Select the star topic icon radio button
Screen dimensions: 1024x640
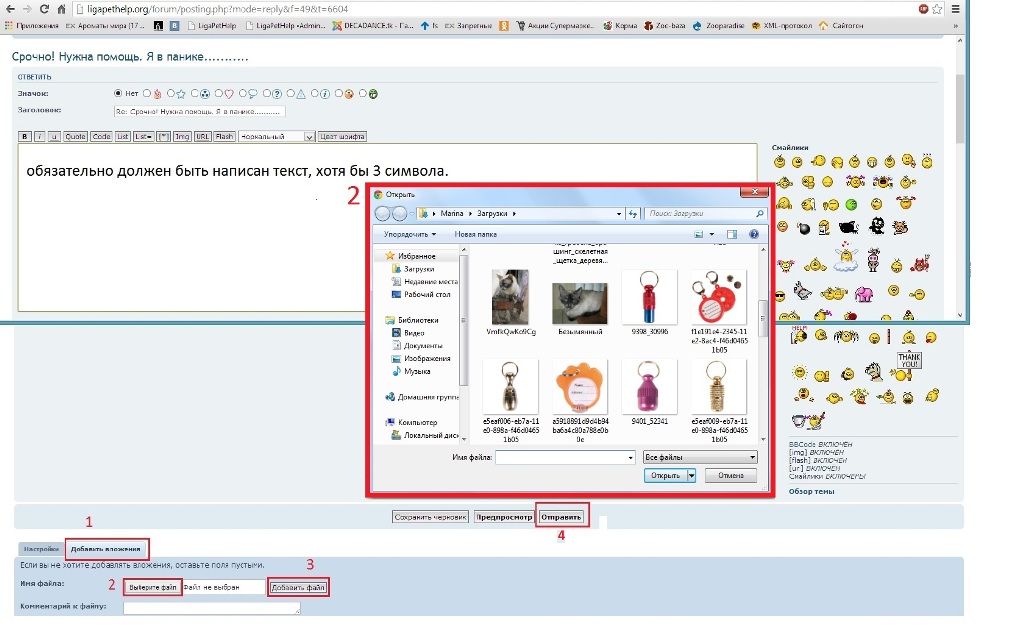pyautogui.click(x=170, y=93)
